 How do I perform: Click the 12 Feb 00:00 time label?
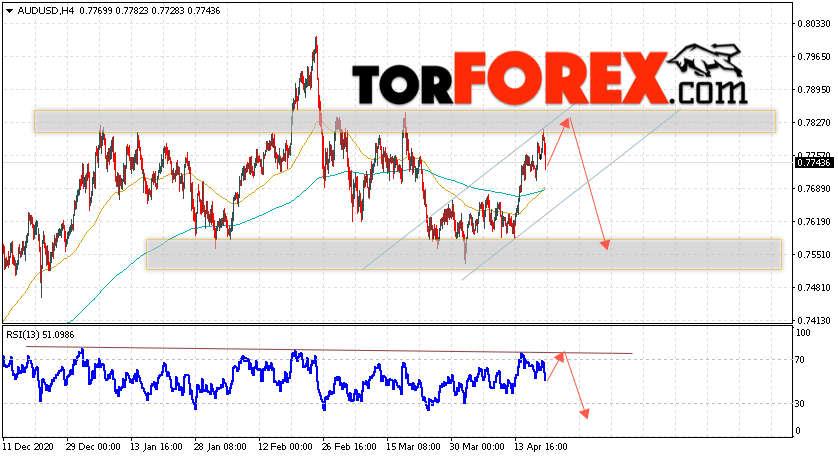(x=285, y=447)
